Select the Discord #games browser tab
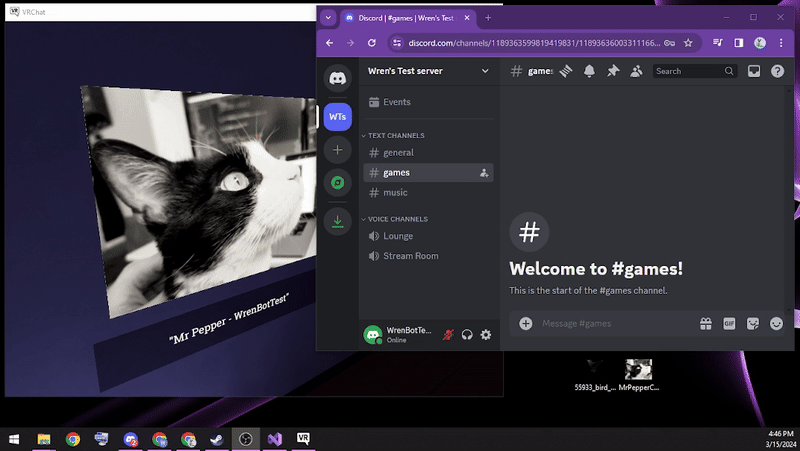The width and height of the screenshot is (800, 451). click(407, 18)
